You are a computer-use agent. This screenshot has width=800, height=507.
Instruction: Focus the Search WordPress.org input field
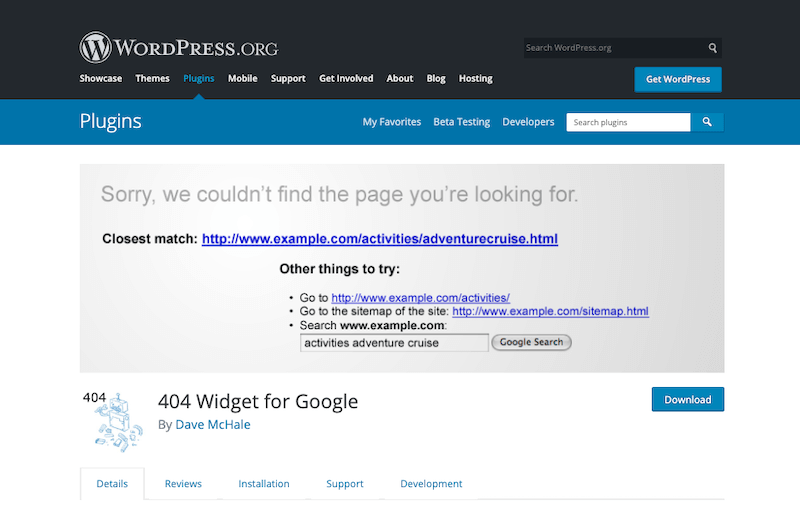[x=612, y=48]
